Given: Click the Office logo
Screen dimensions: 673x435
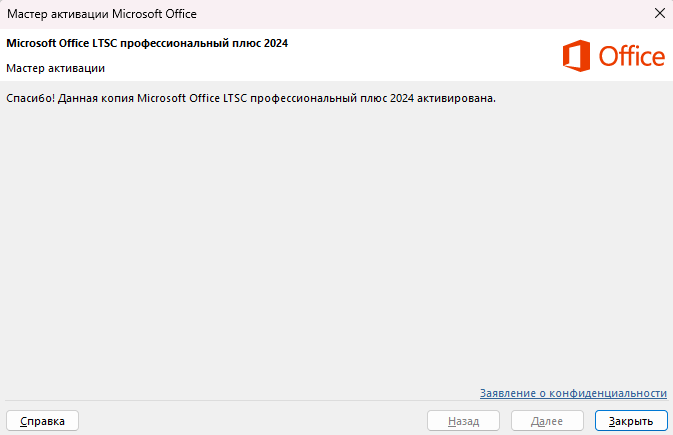Looking at the screenshot, I should (x=614, y=56).
